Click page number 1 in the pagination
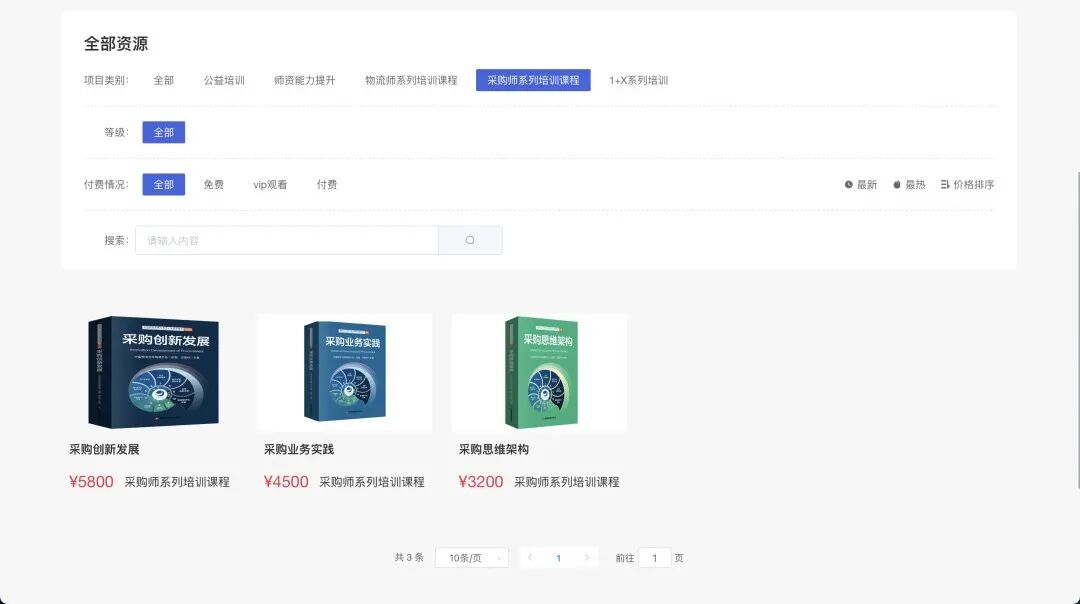Screen dimensions: 1080x604 tap(558, 558)
